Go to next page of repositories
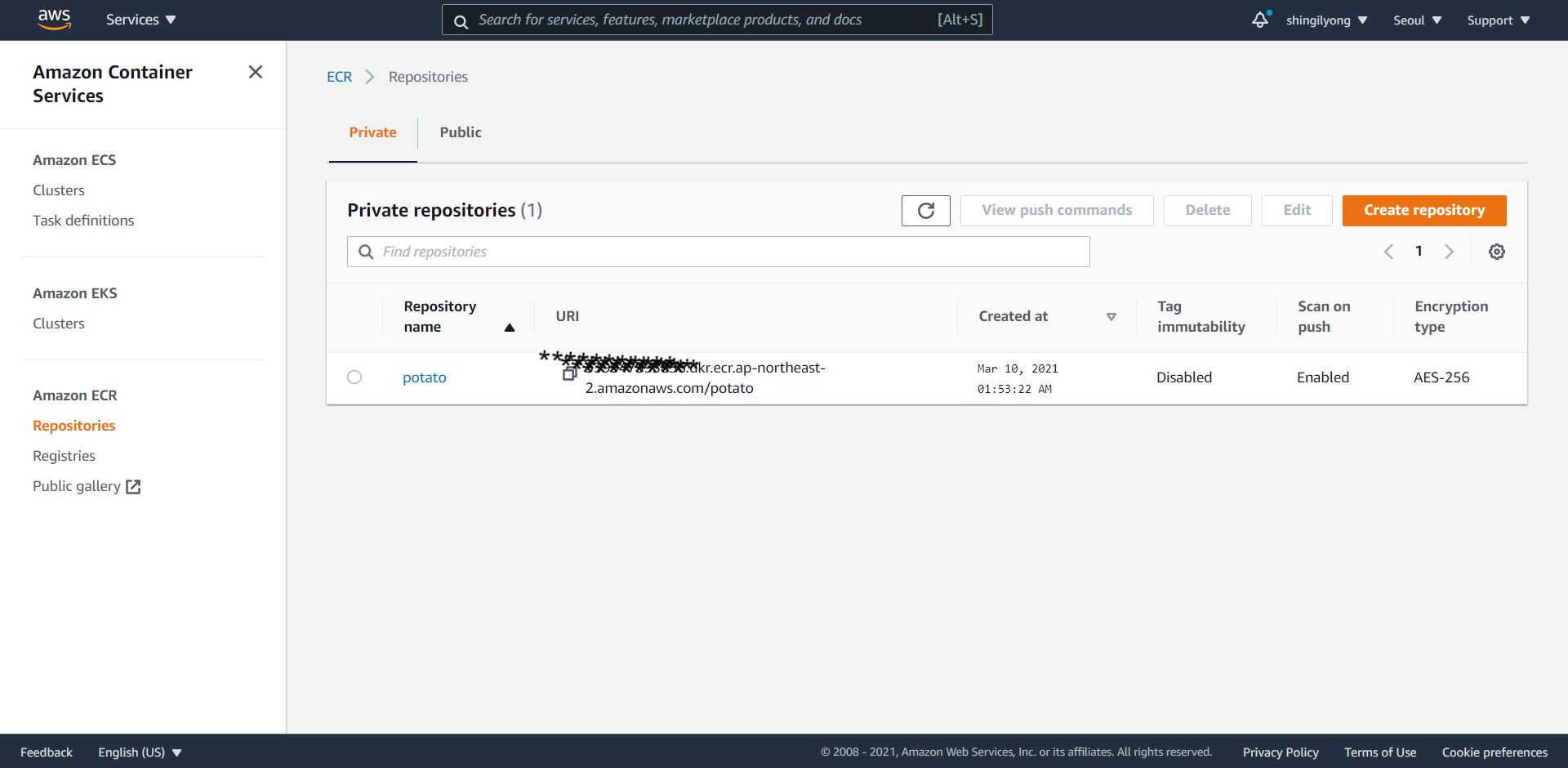Screen dimensions: 1568x768 click(1450, 252)
